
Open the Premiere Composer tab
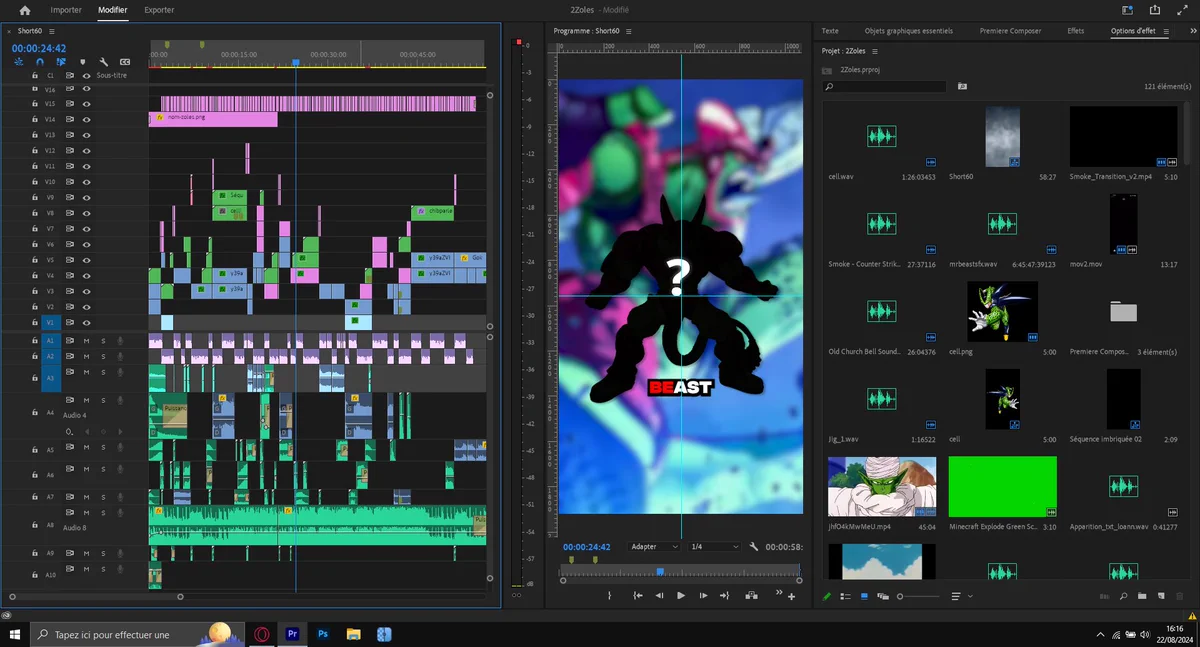(1011, 31)
